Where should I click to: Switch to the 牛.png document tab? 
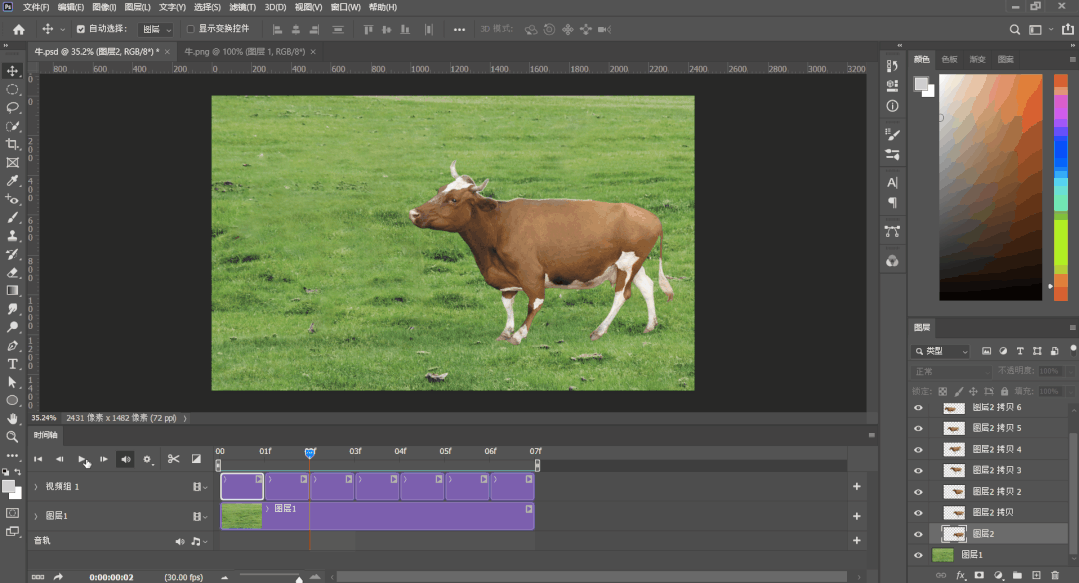click(x=245, y=51)
